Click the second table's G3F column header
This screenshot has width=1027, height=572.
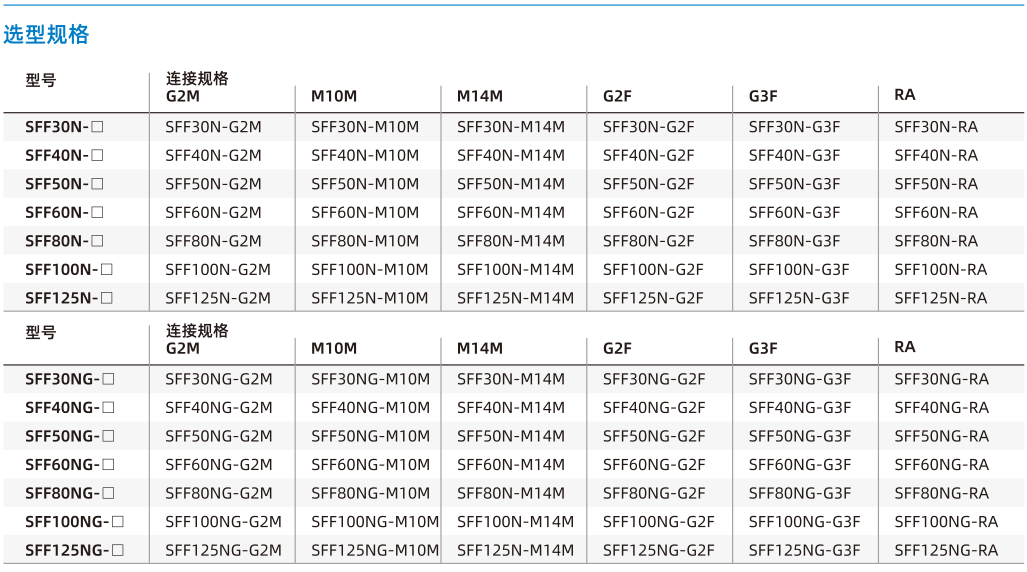point(763,349)
